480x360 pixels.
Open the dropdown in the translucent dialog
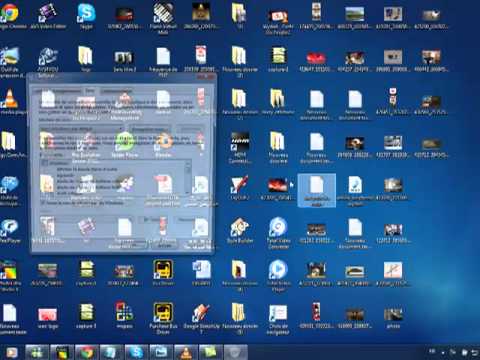(x=81, y=129)
